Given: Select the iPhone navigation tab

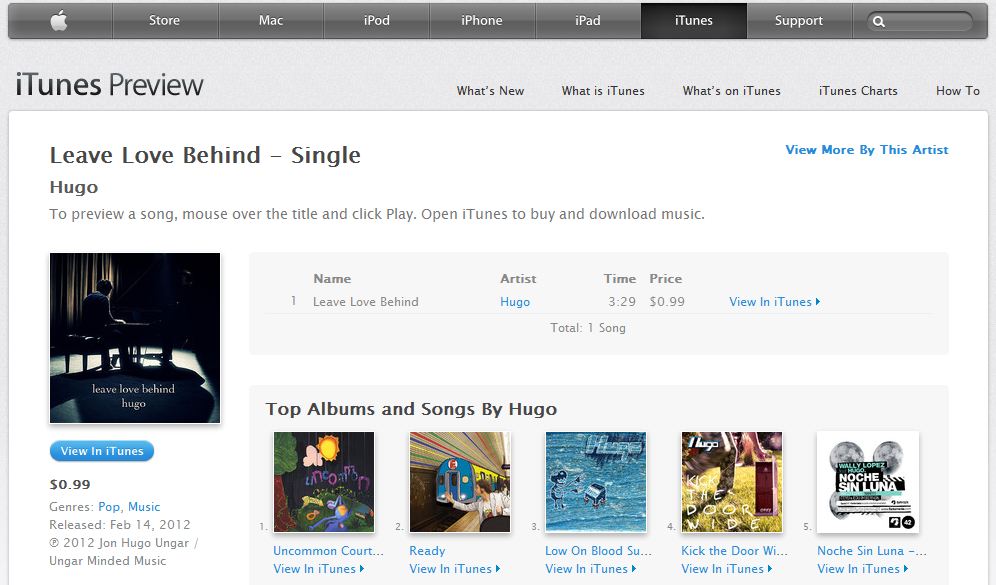Looking at the screenshot, I should point(481,20).
